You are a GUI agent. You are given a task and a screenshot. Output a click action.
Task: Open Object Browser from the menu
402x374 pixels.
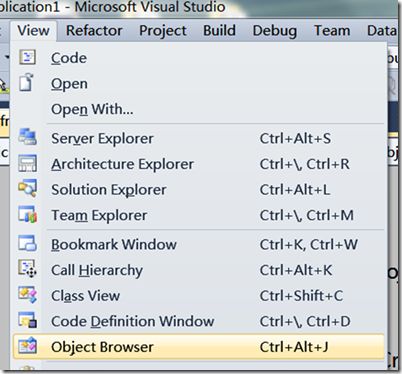tap(199, 347)
